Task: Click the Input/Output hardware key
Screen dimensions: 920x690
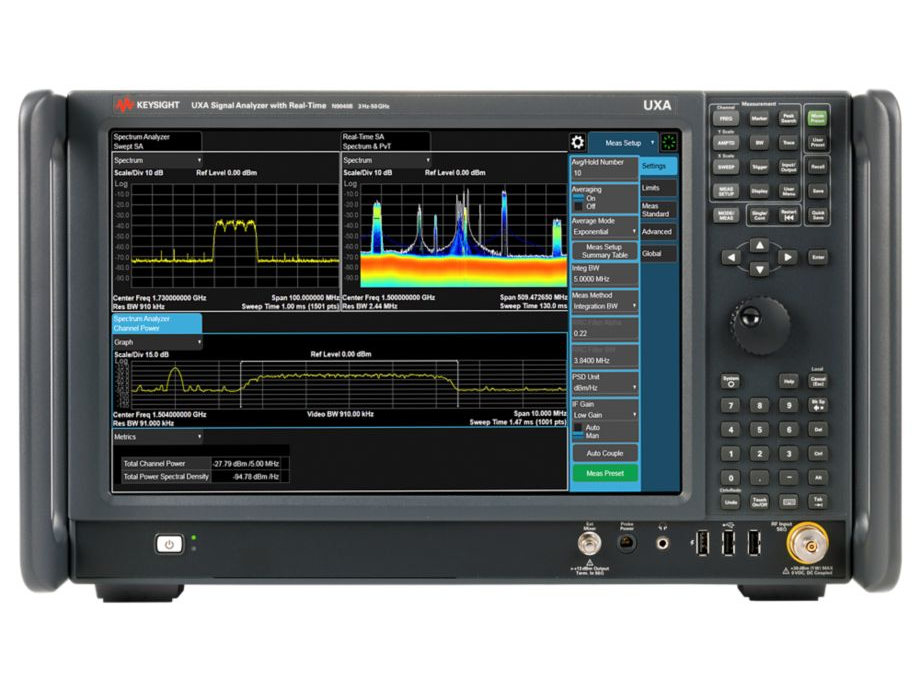Action: click(x=789, y=167)
